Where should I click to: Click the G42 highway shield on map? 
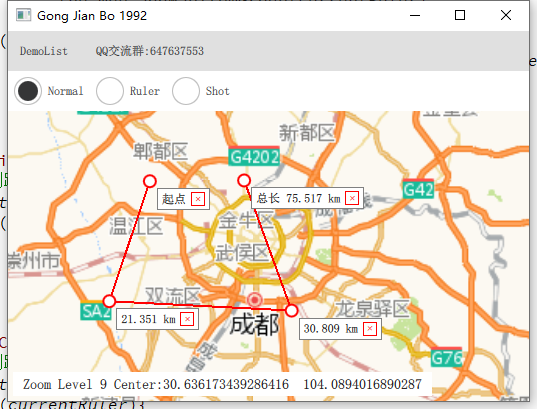coord(418,189)
